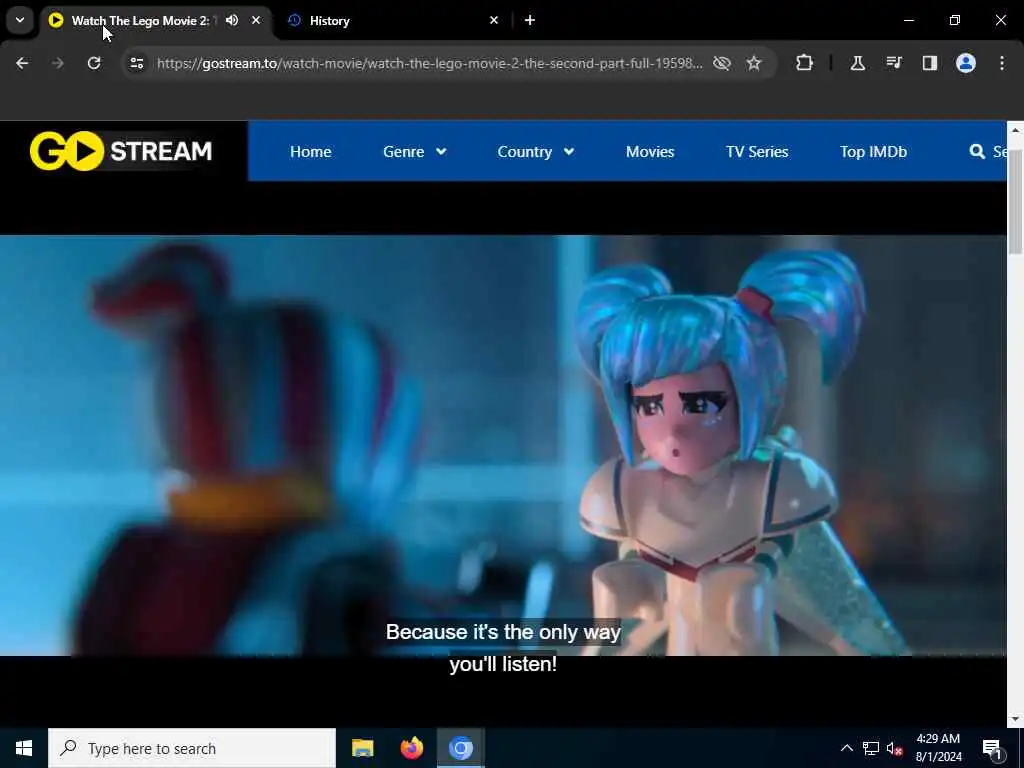The height and width of the screenshot is (768, 1024).
Task: Mute the tab audio speaker icon
Action: pos(232,20)
